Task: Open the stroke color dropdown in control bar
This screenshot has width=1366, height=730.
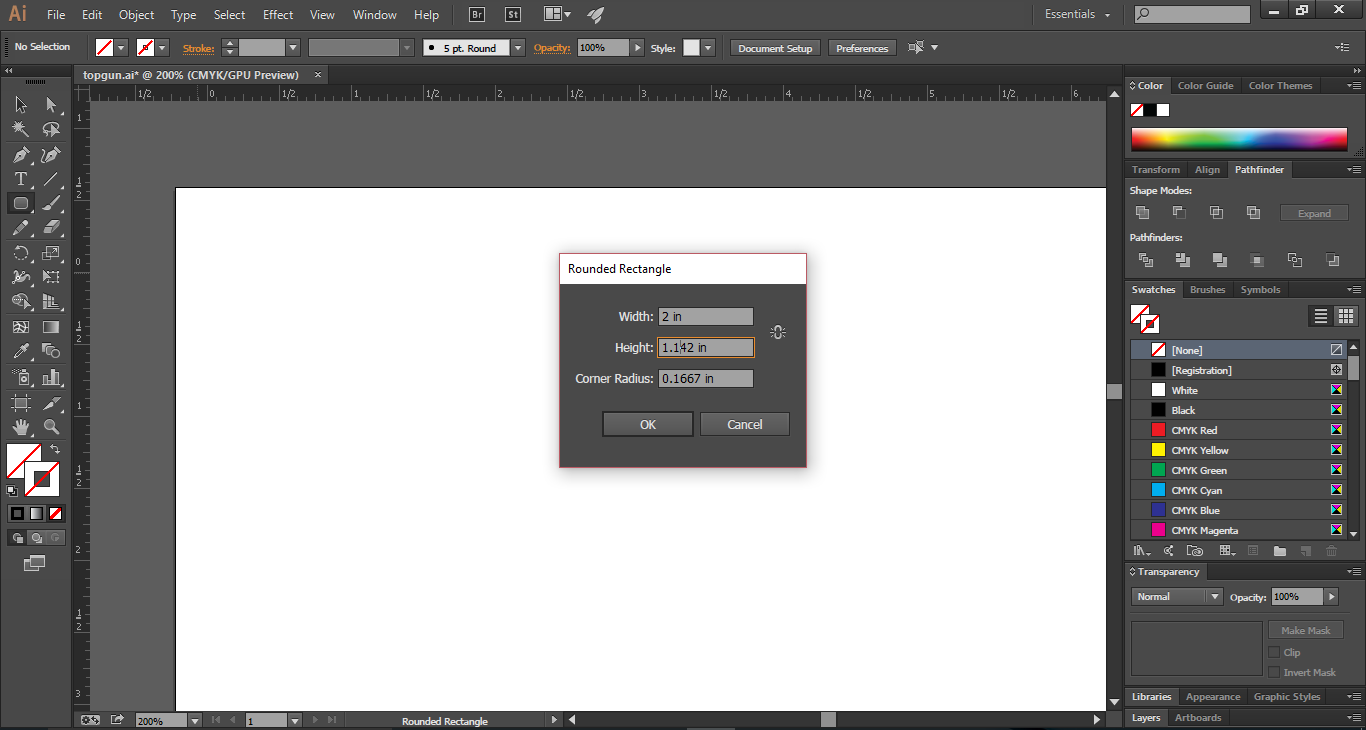Action: [x=163, y=47]
